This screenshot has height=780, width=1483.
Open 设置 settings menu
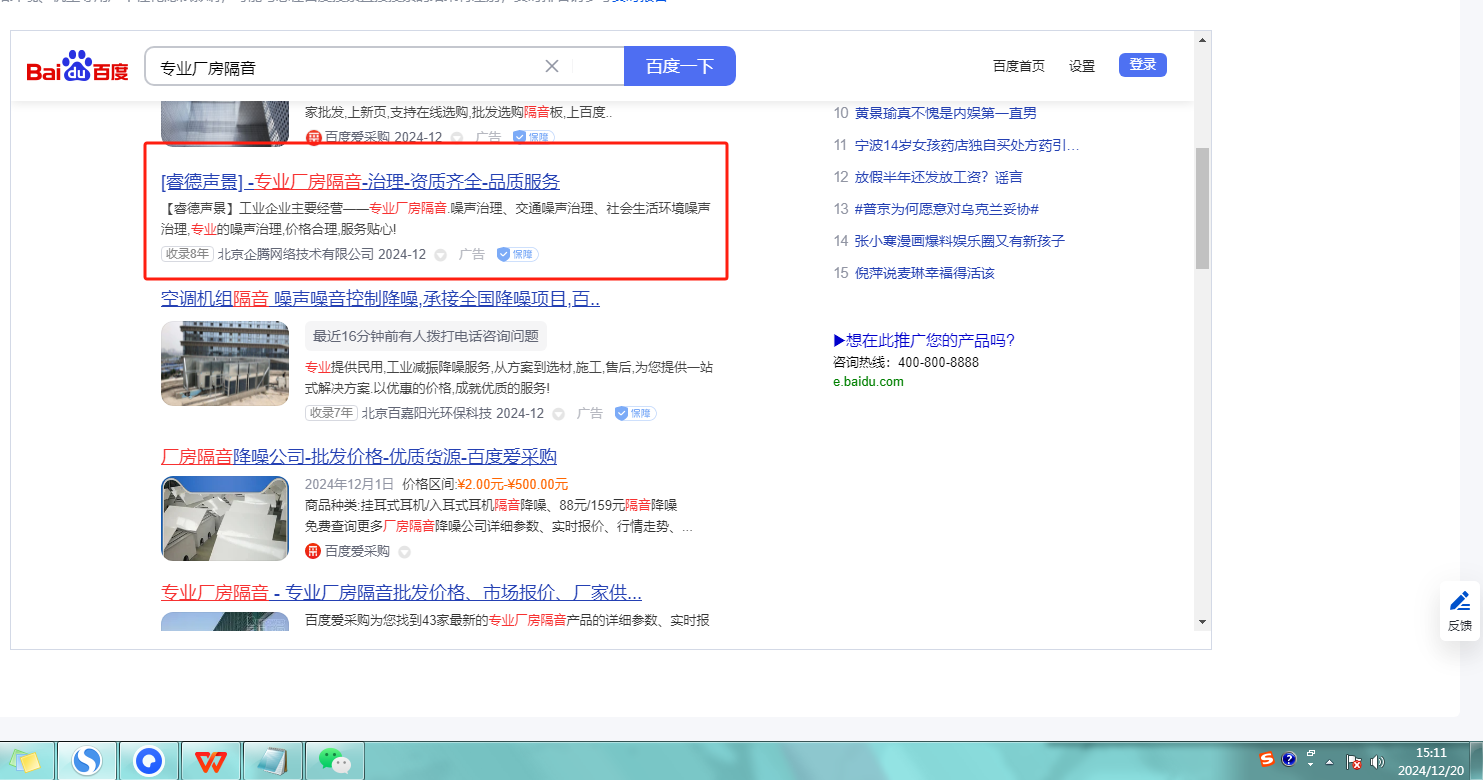pyautogui.click(x=1081, y=66)
